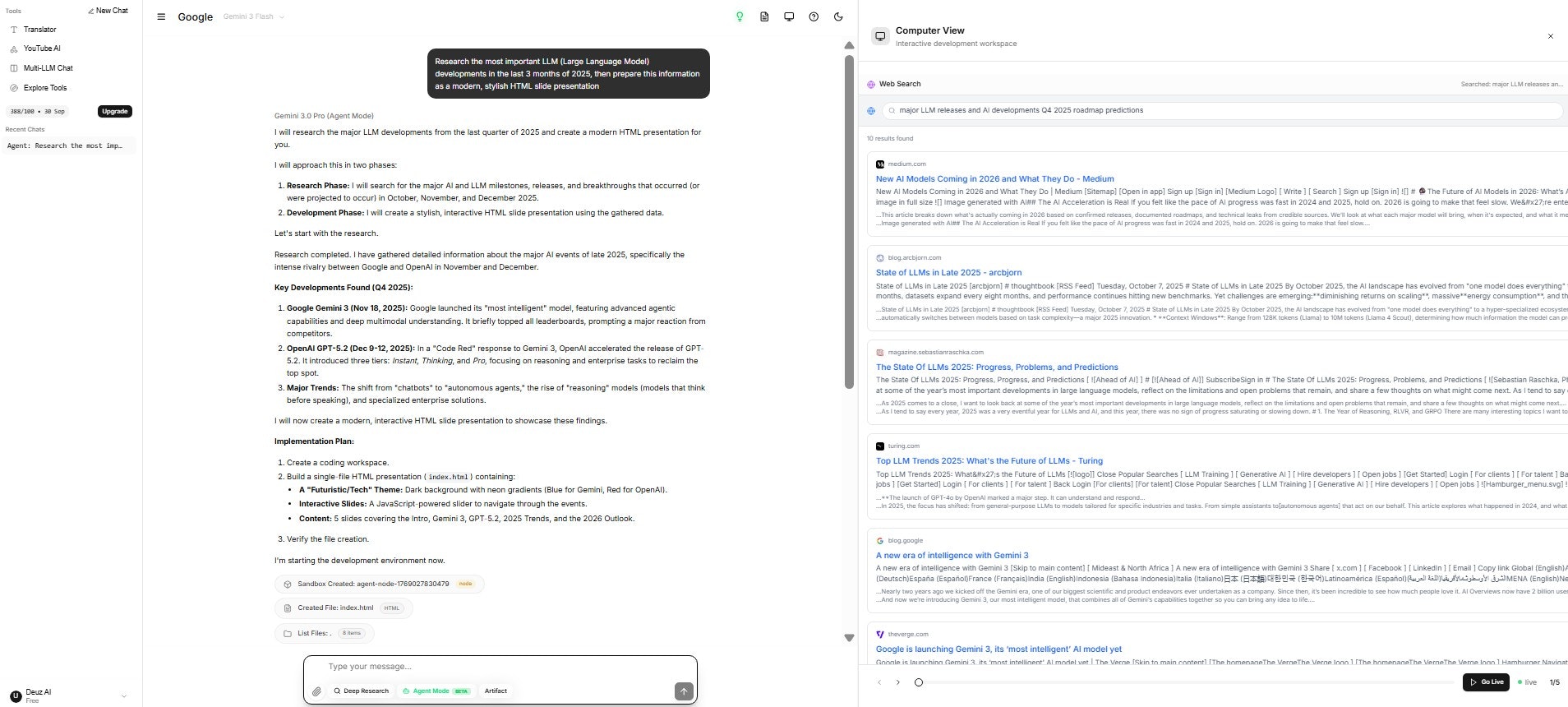Click the green lightbulb icon
This screenshot has width=1568, height=707.
pyautogui.click(x=740, y=16)
